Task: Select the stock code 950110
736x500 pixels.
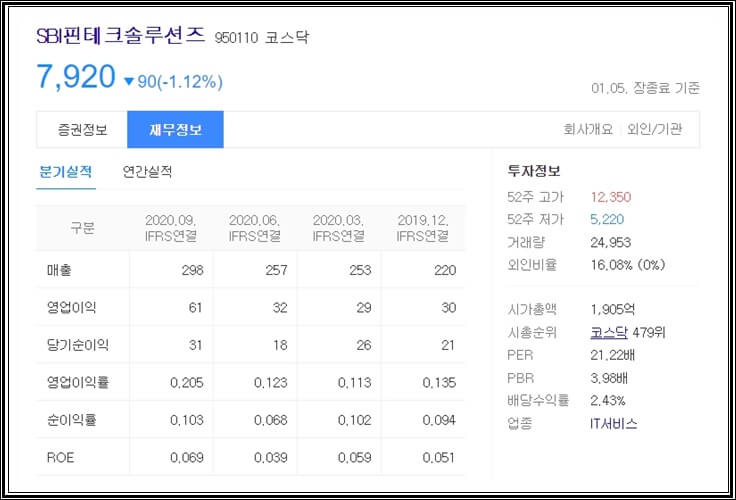Action: pyautogui.click(x=236, y=38)
